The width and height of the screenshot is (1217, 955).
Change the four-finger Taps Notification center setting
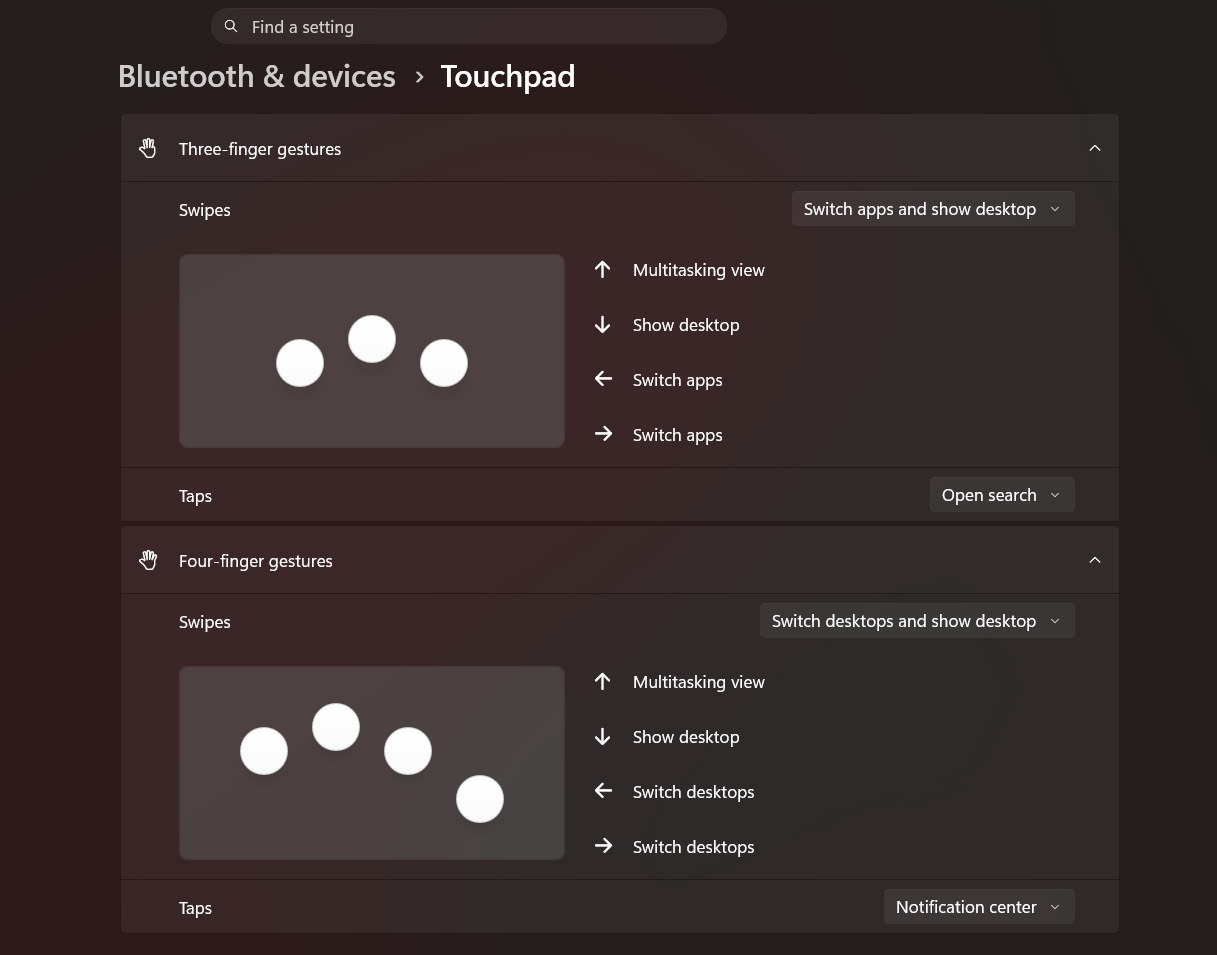978,906
